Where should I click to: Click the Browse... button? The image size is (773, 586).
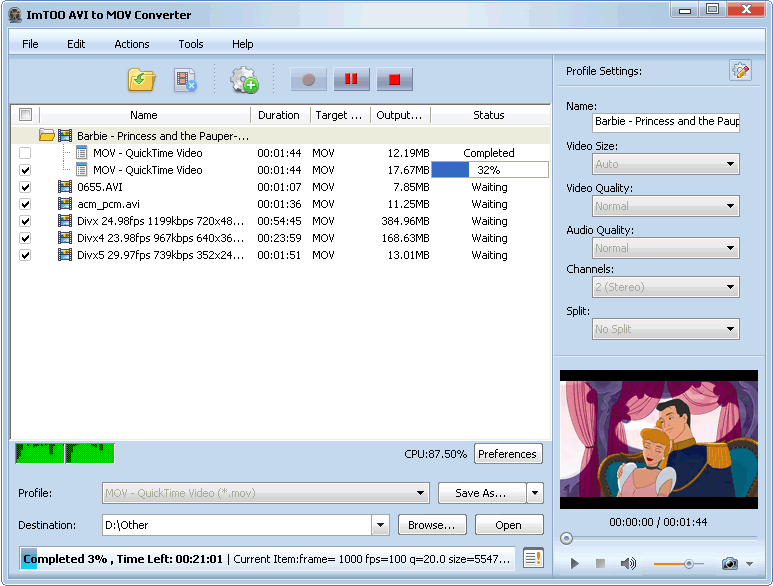click(x=432, y=525)
